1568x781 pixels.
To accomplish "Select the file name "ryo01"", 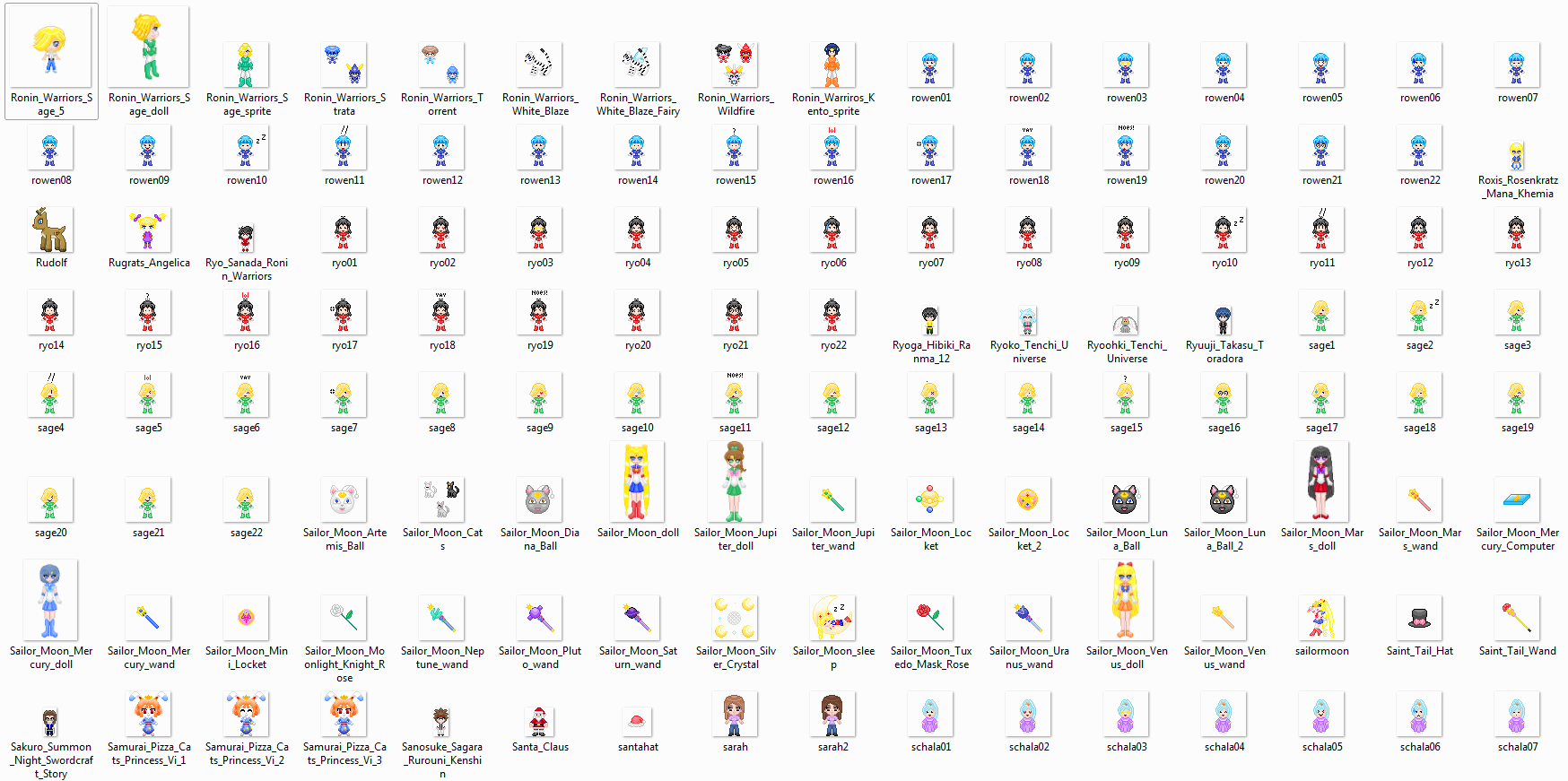I will pos(344,263).
